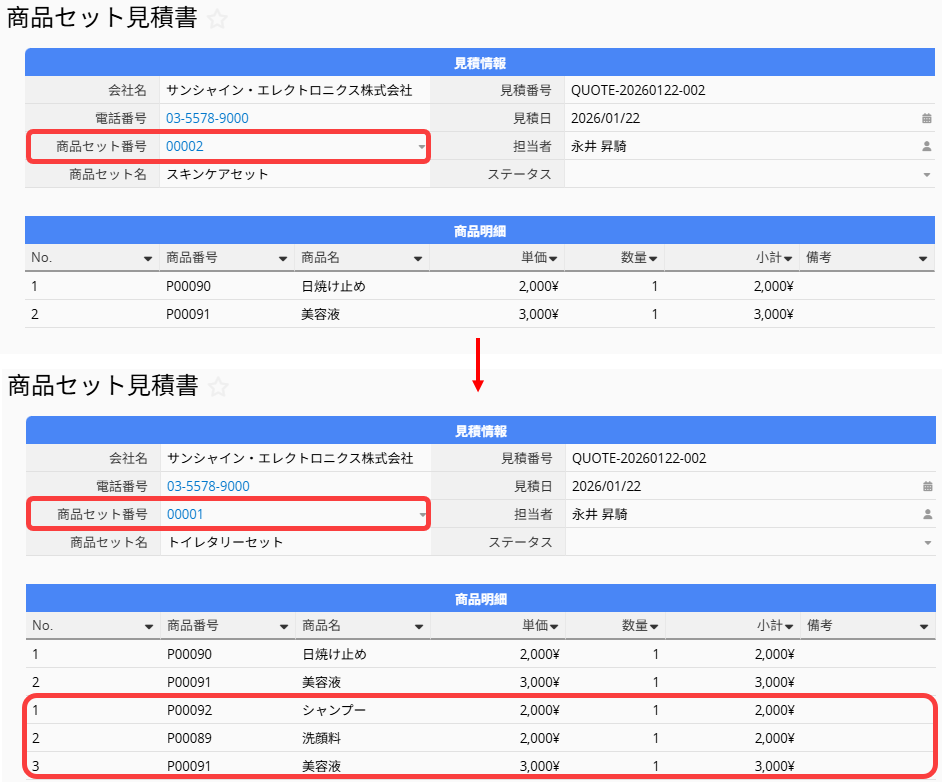The width and height of the screenshot is (942, 782).
Task: Click the favorite star in the スキンケアセット form title
Action: tap(217, 19)
